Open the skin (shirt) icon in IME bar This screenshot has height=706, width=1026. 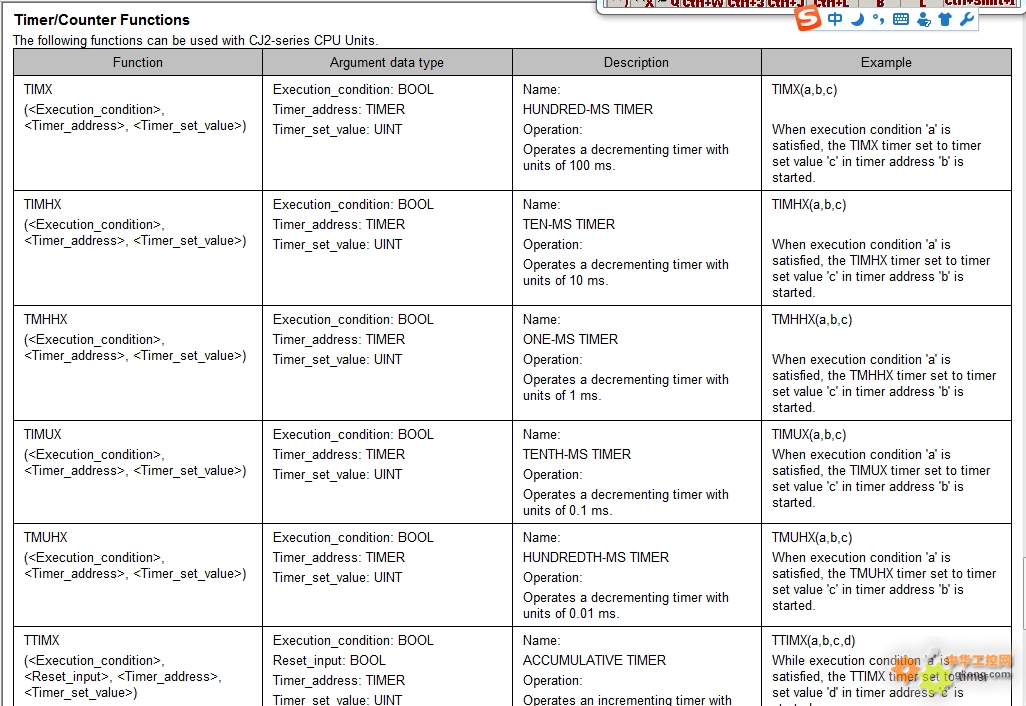(x=945, y=19)
